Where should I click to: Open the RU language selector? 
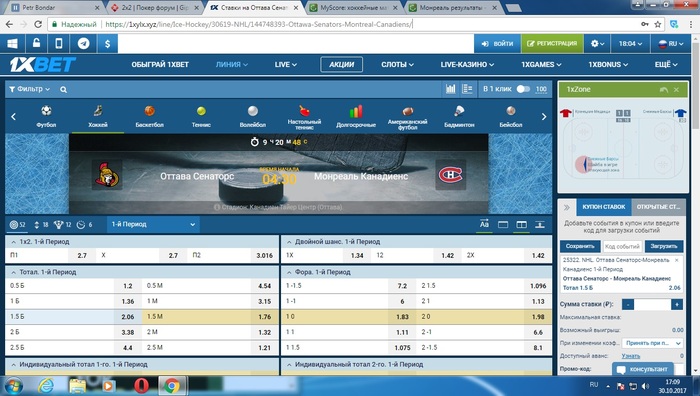click(671, 44)
